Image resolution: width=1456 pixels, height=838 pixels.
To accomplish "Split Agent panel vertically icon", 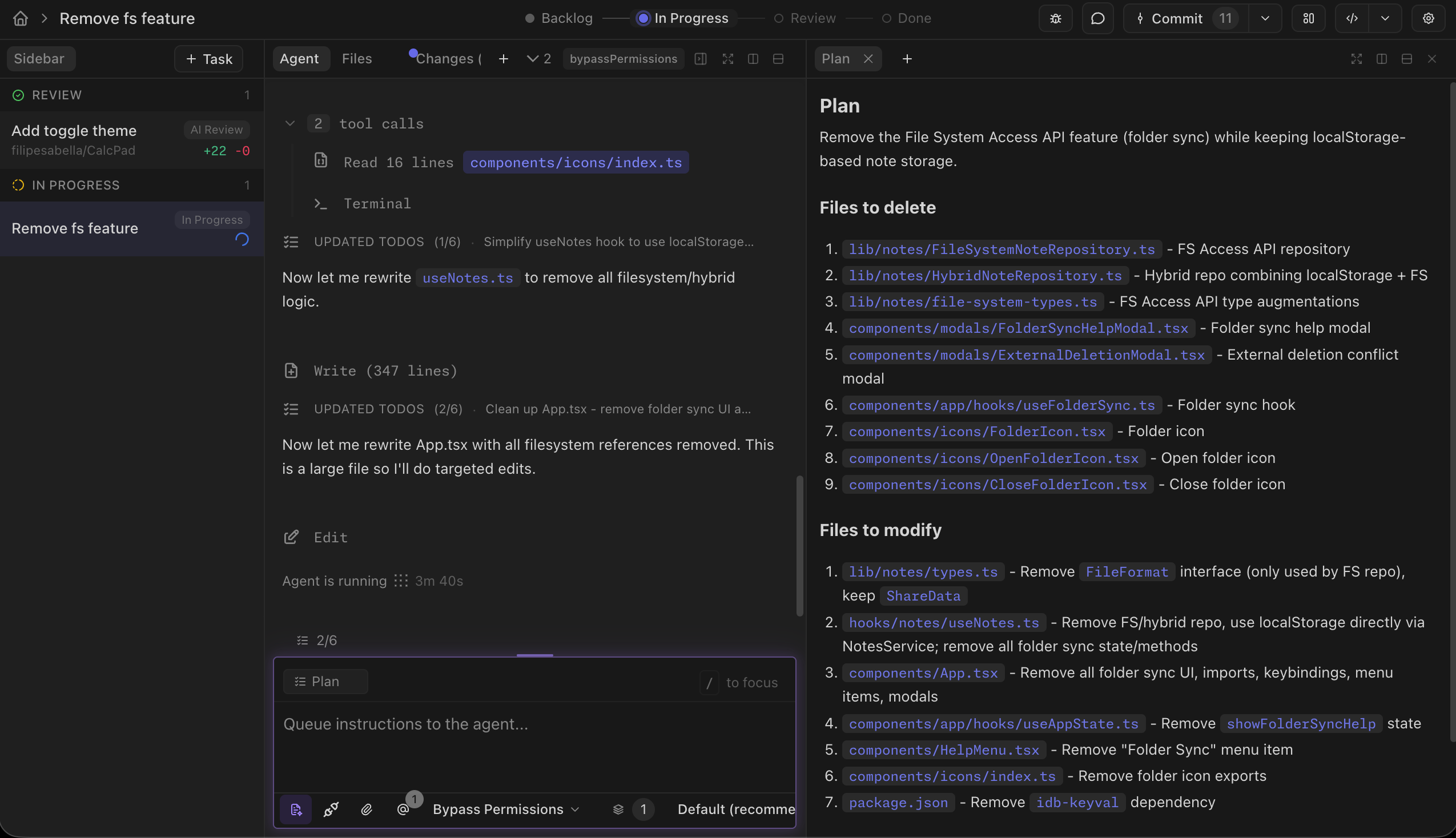I will click(753, 59).
